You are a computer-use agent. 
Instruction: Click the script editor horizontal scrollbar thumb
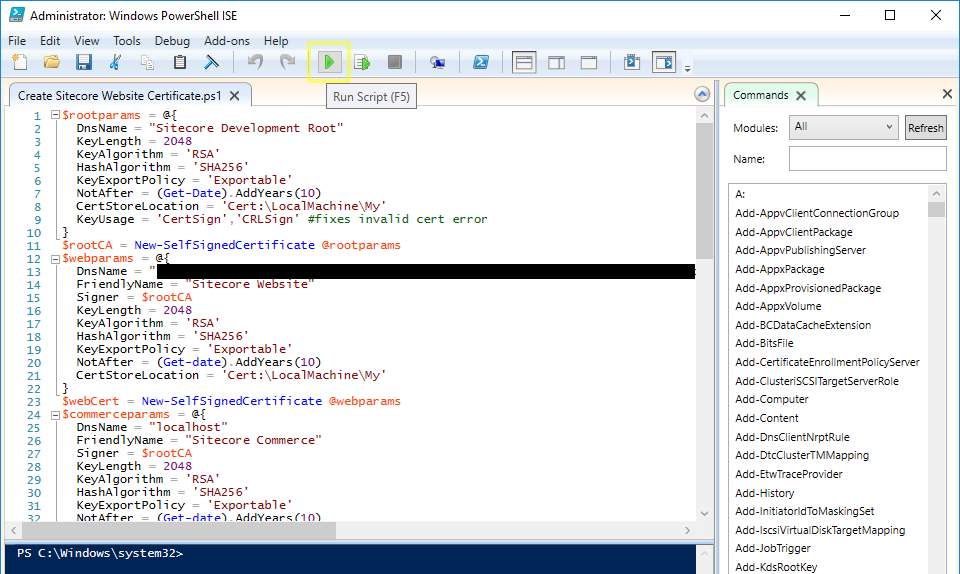(x=178, y=531)
